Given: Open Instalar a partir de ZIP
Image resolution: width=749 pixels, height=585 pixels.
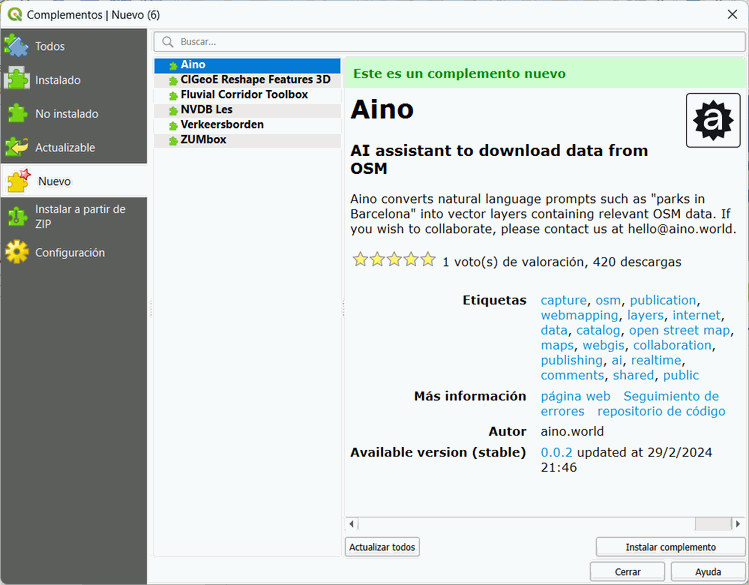Looking at the screenshot, I should (x=74, y=216).
